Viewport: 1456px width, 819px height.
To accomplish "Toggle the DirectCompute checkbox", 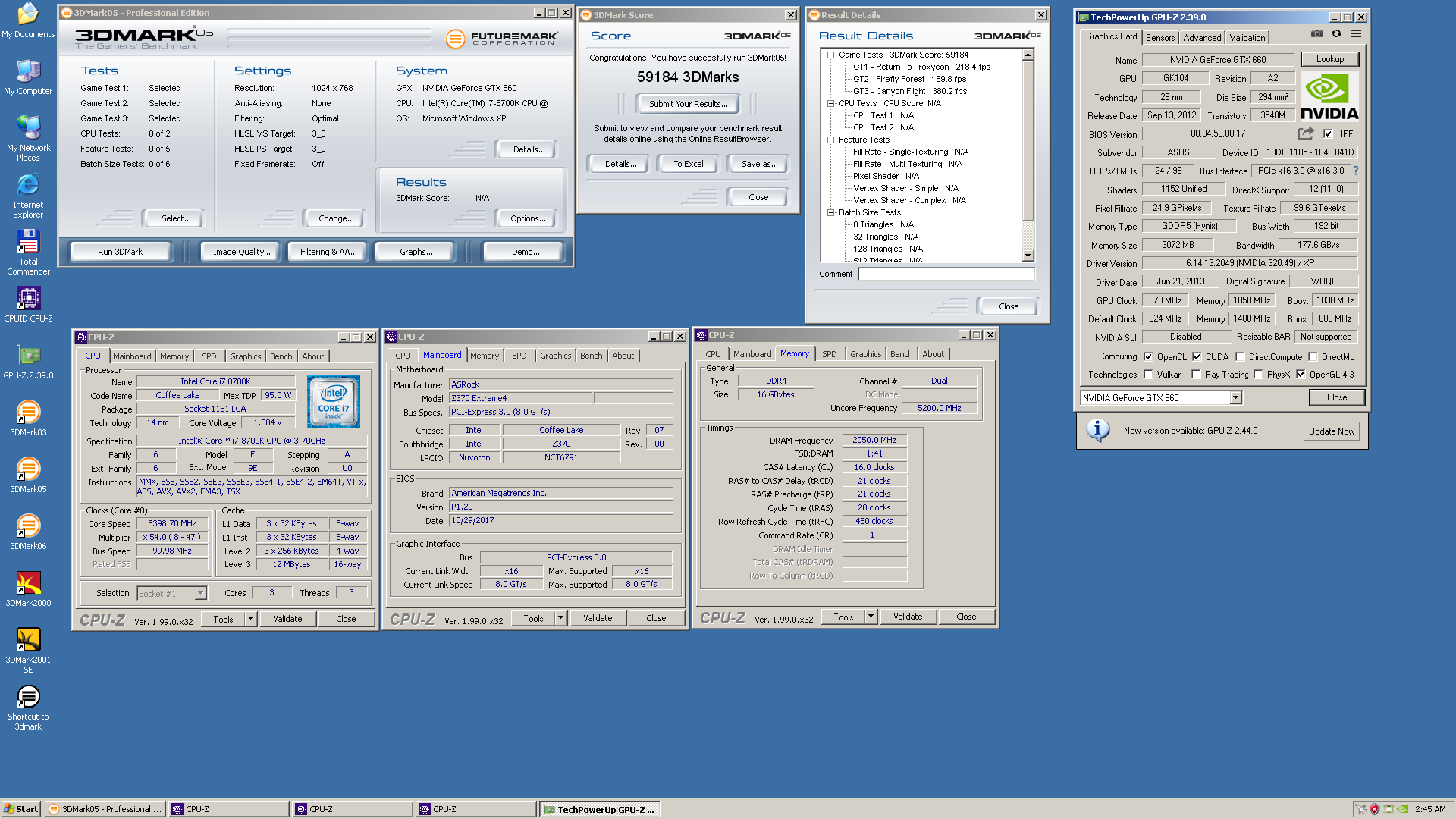I will 1240,356.
